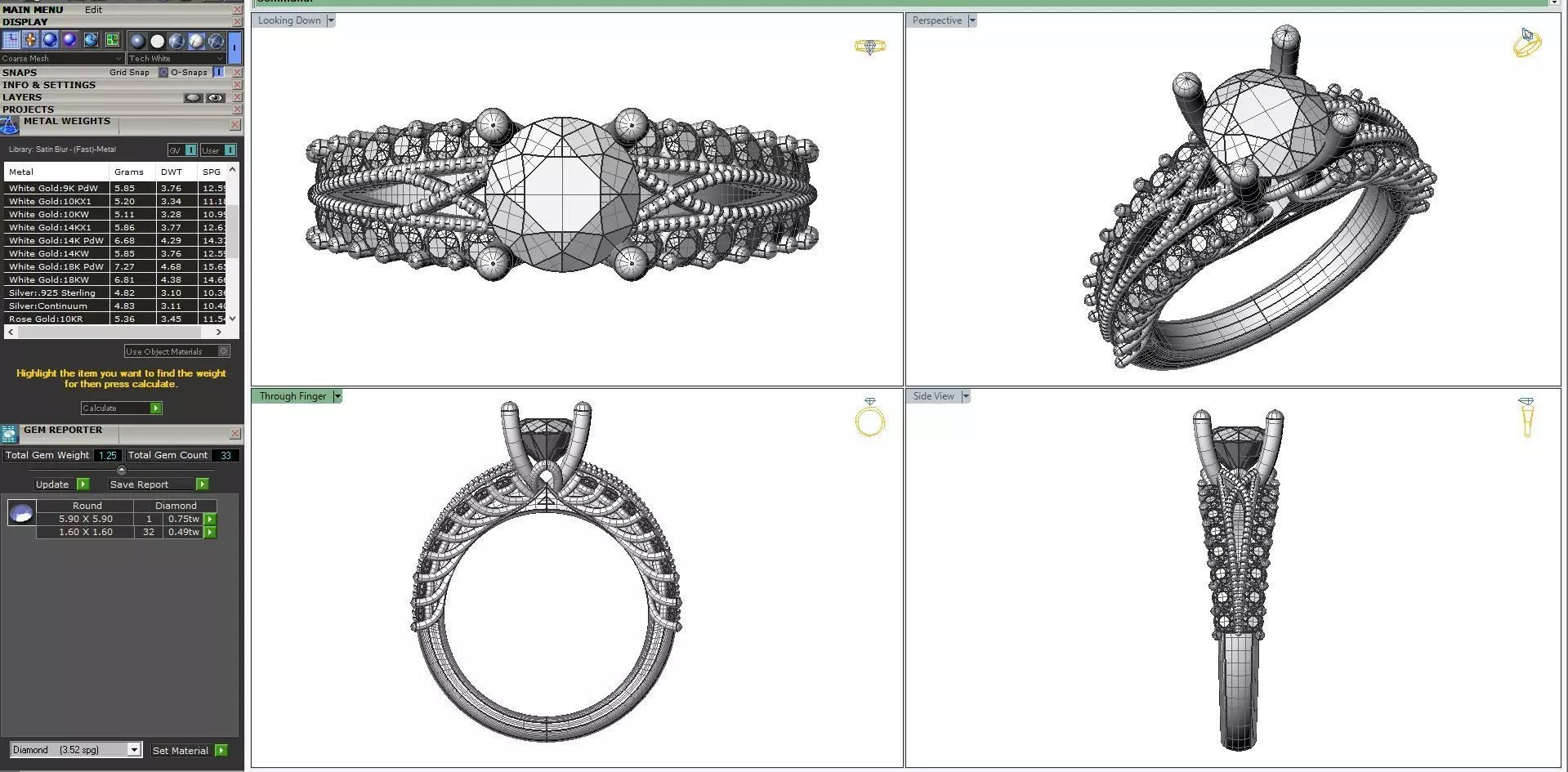Toggle the O-Snaps switch
This screenshot has width=1568, height=772.
[218, 72]
